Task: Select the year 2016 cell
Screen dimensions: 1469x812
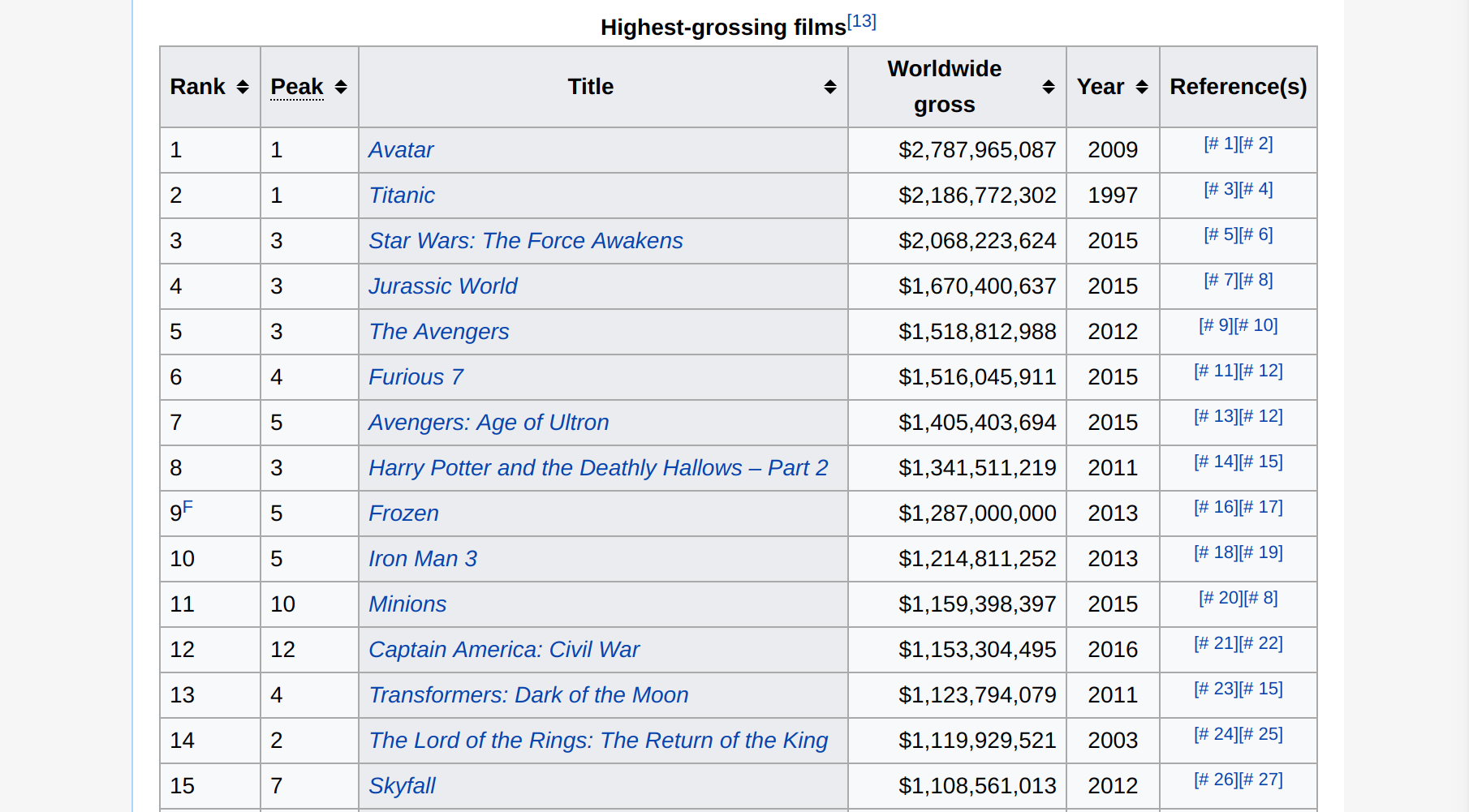Action: (1113, 650)
